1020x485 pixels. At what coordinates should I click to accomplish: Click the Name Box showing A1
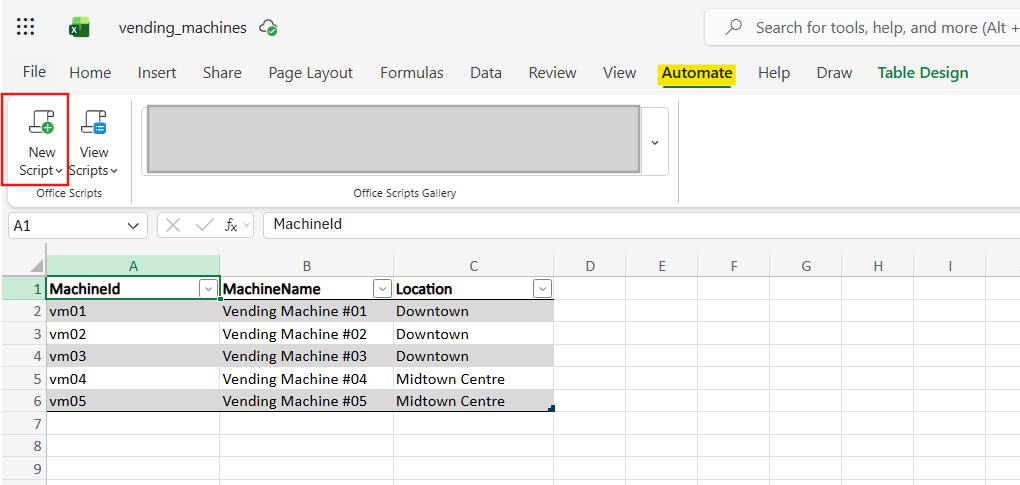[x=76, y=226]
